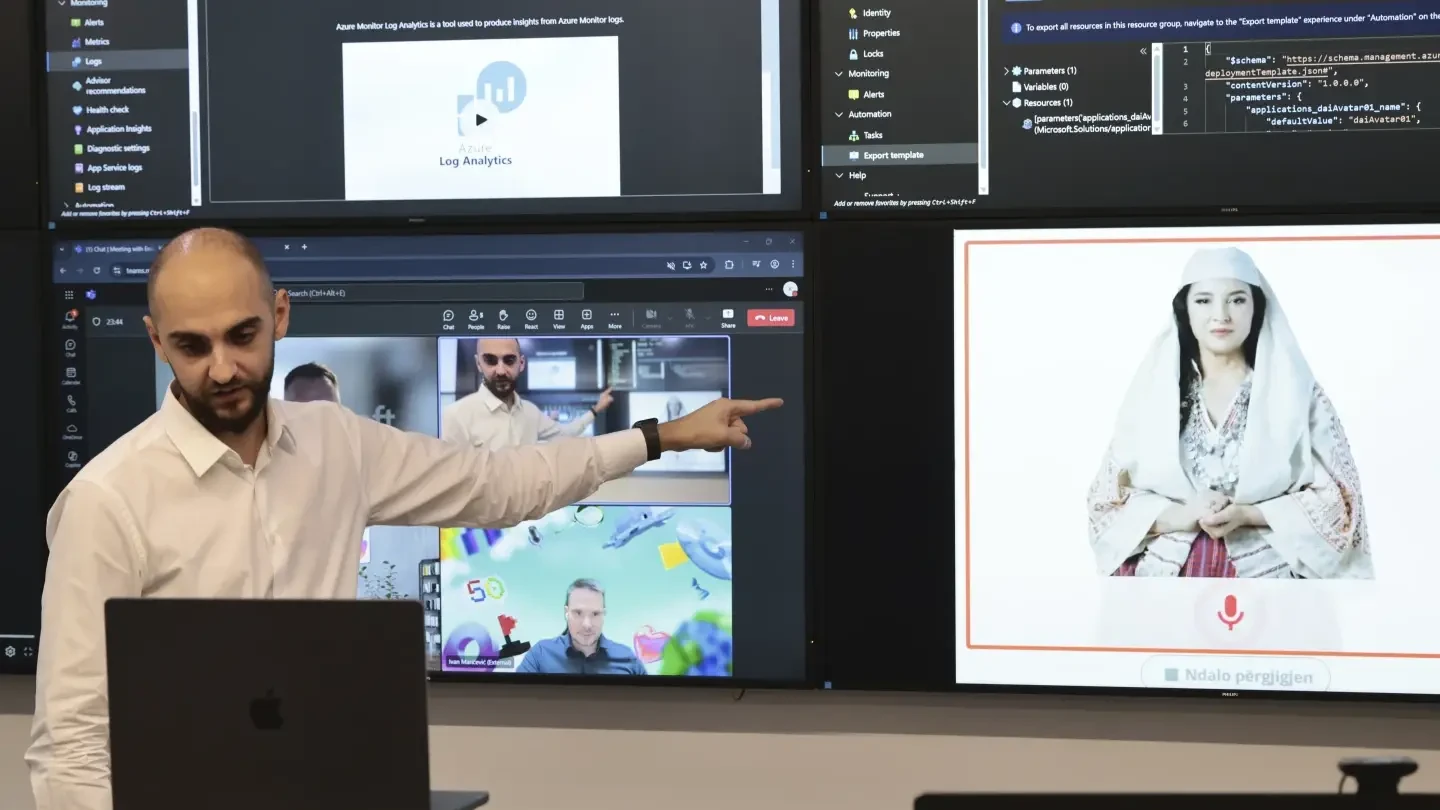Toggle the Camera in Teams meeting
This screenshot has height=810, width=1440.
coord(651,318)
